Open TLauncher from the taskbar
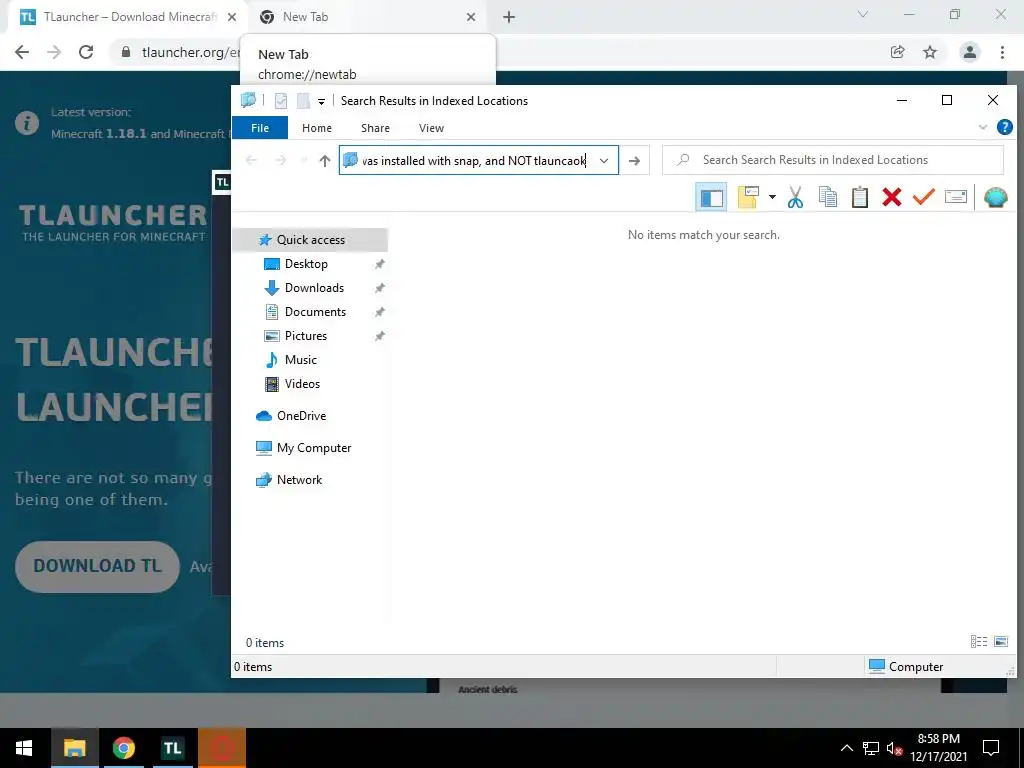 172,748
